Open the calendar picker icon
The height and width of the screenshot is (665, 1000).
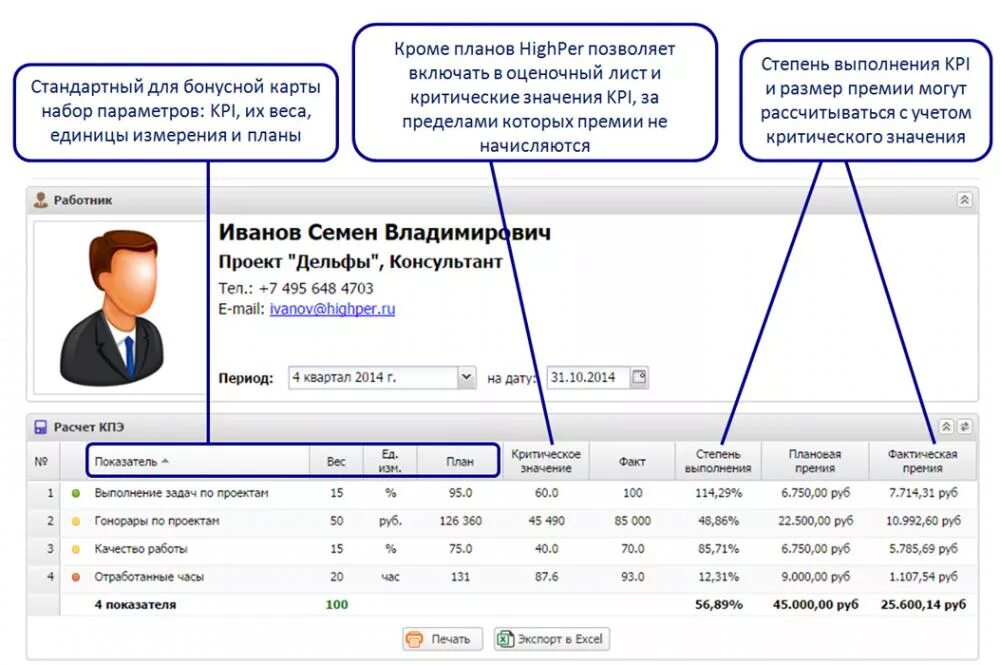click(x=639, y=377)
